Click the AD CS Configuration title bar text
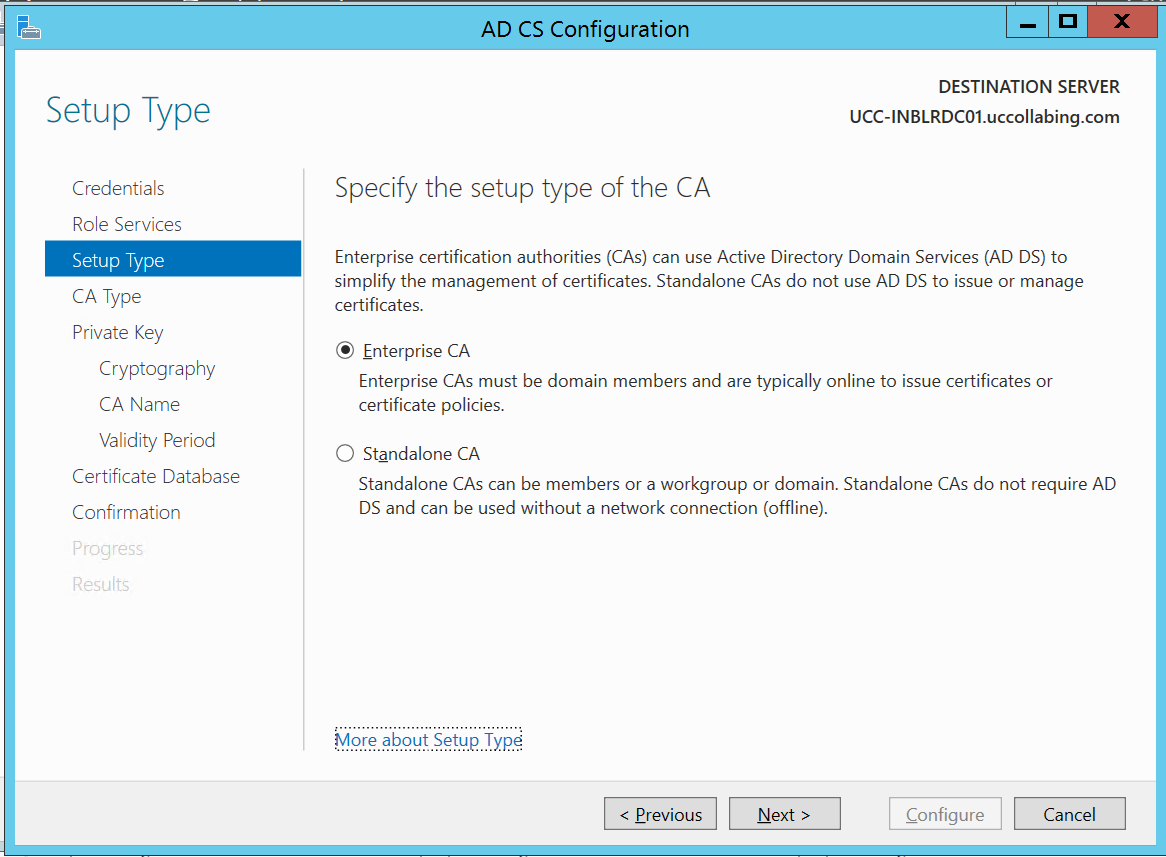The height and width of the screenshot is (857, 1166). [x=585, y=29]
